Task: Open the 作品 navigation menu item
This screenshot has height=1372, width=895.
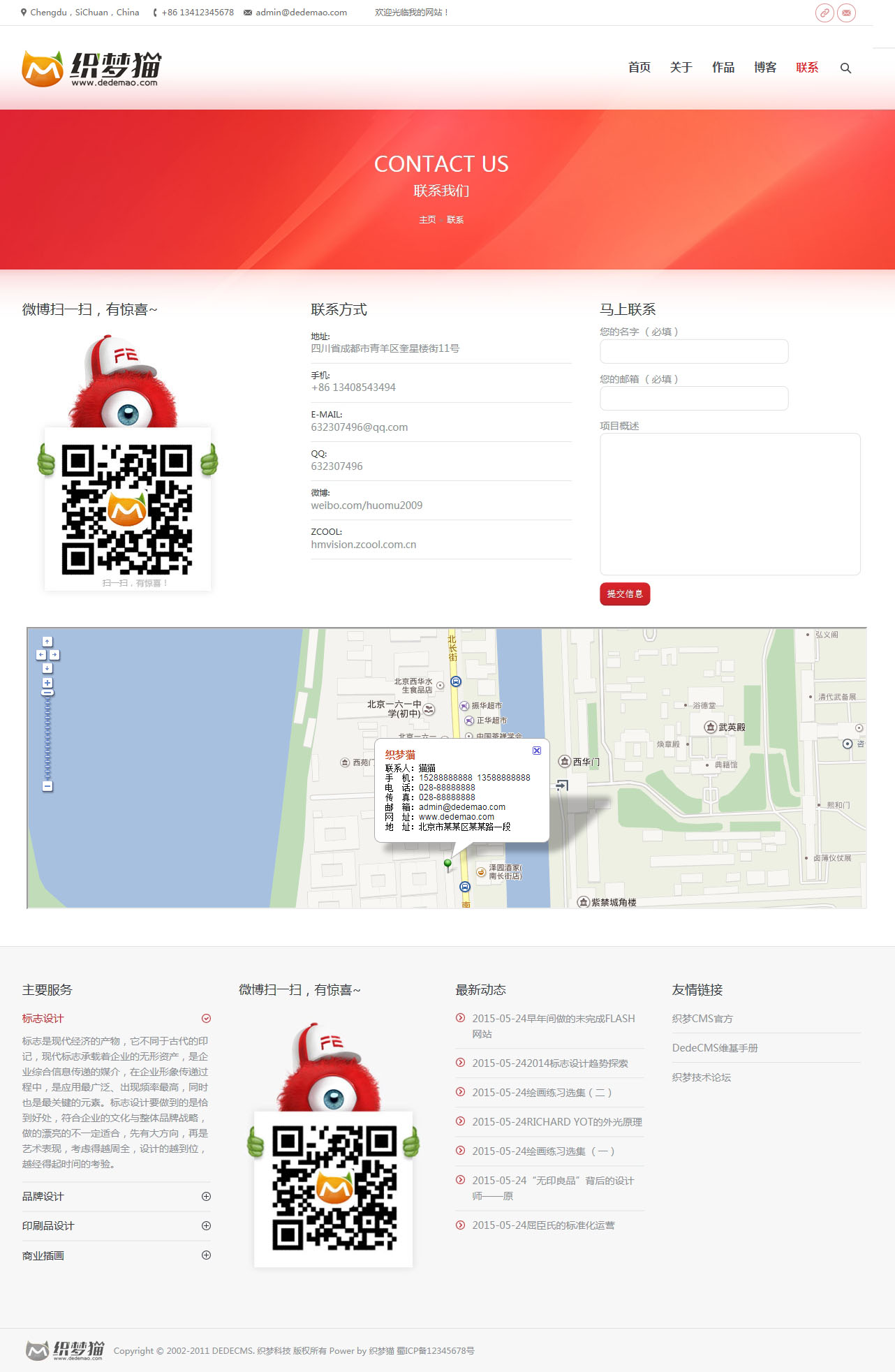Action: pos(723,68)
